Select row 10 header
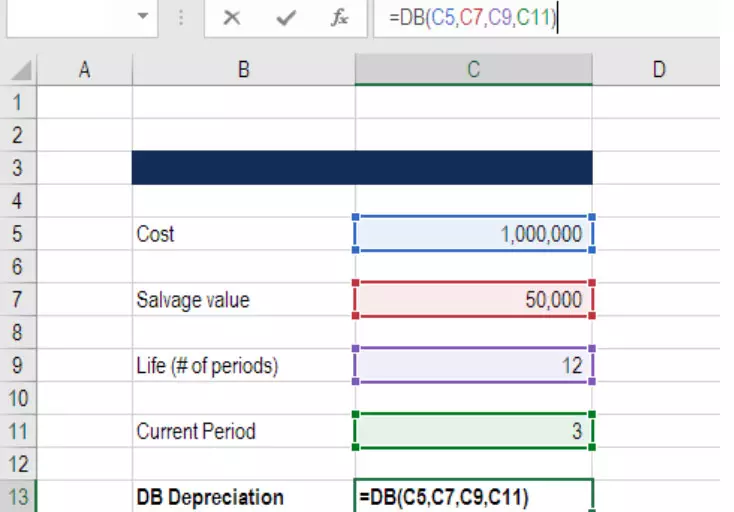Screen dimensions: 734x512 (x=18, y=398)
